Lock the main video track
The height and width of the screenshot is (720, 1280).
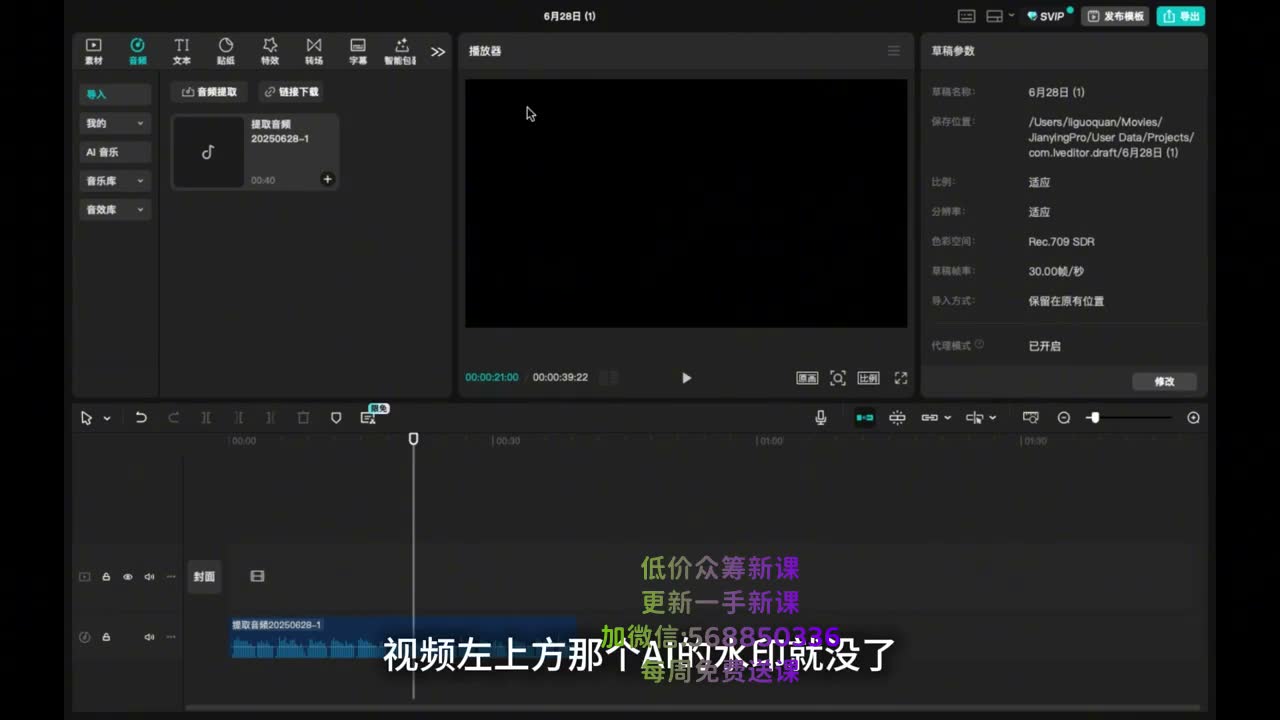106,577
